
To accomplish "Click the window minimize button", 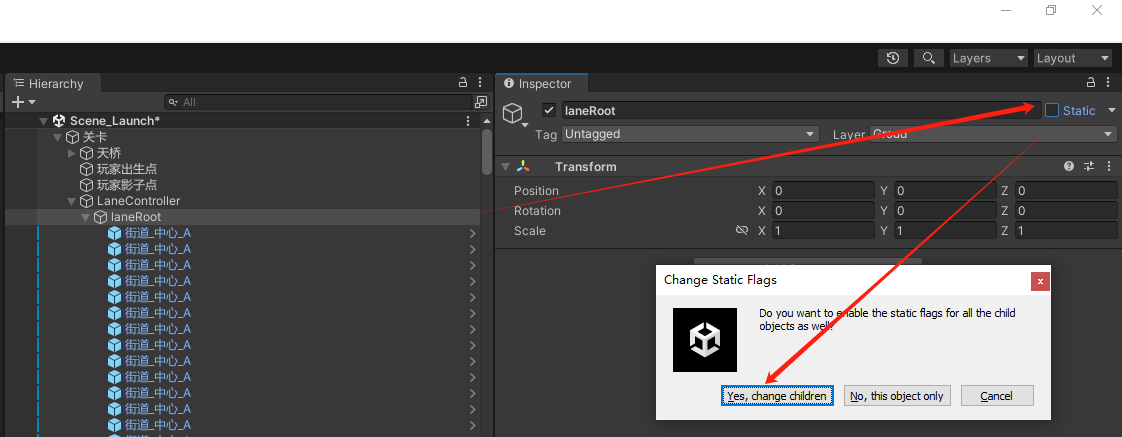I will pyautogui.click(x=1006, y=10).
